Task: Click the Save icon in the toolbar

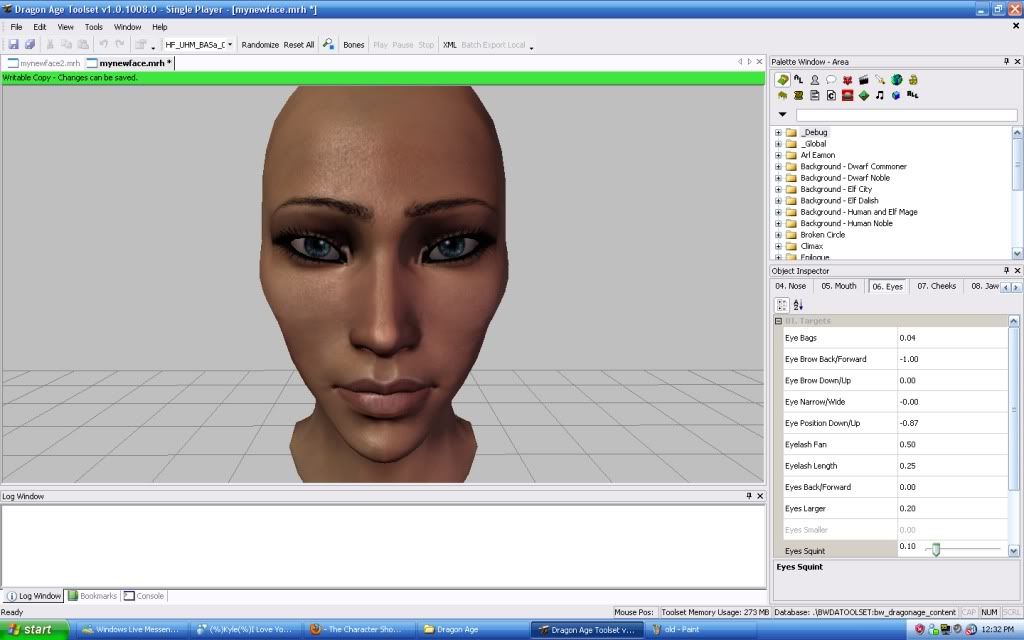Action: [x=14, y=45]
